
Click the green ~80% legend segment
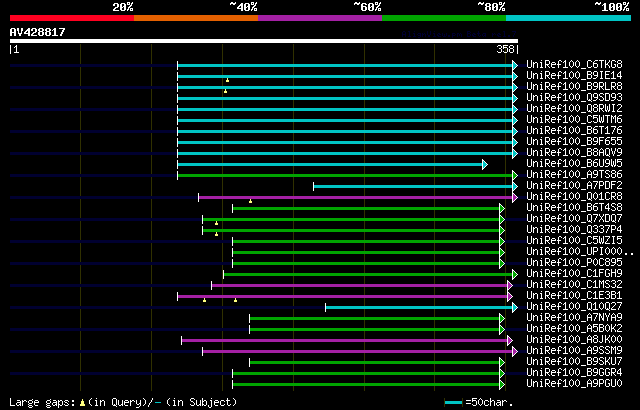pos(444,18)
